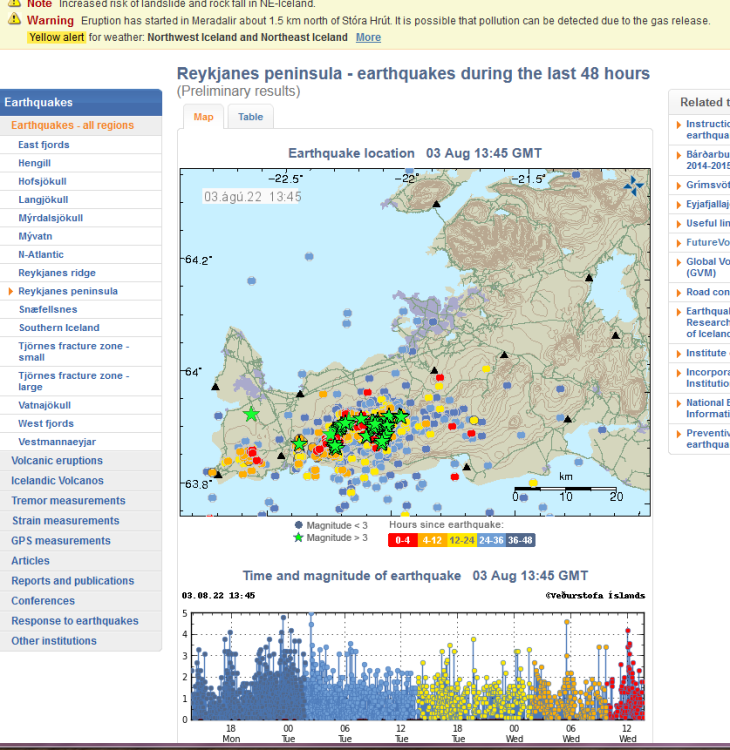
Task: Open the More link in weather alert
Action: point(368,37)
